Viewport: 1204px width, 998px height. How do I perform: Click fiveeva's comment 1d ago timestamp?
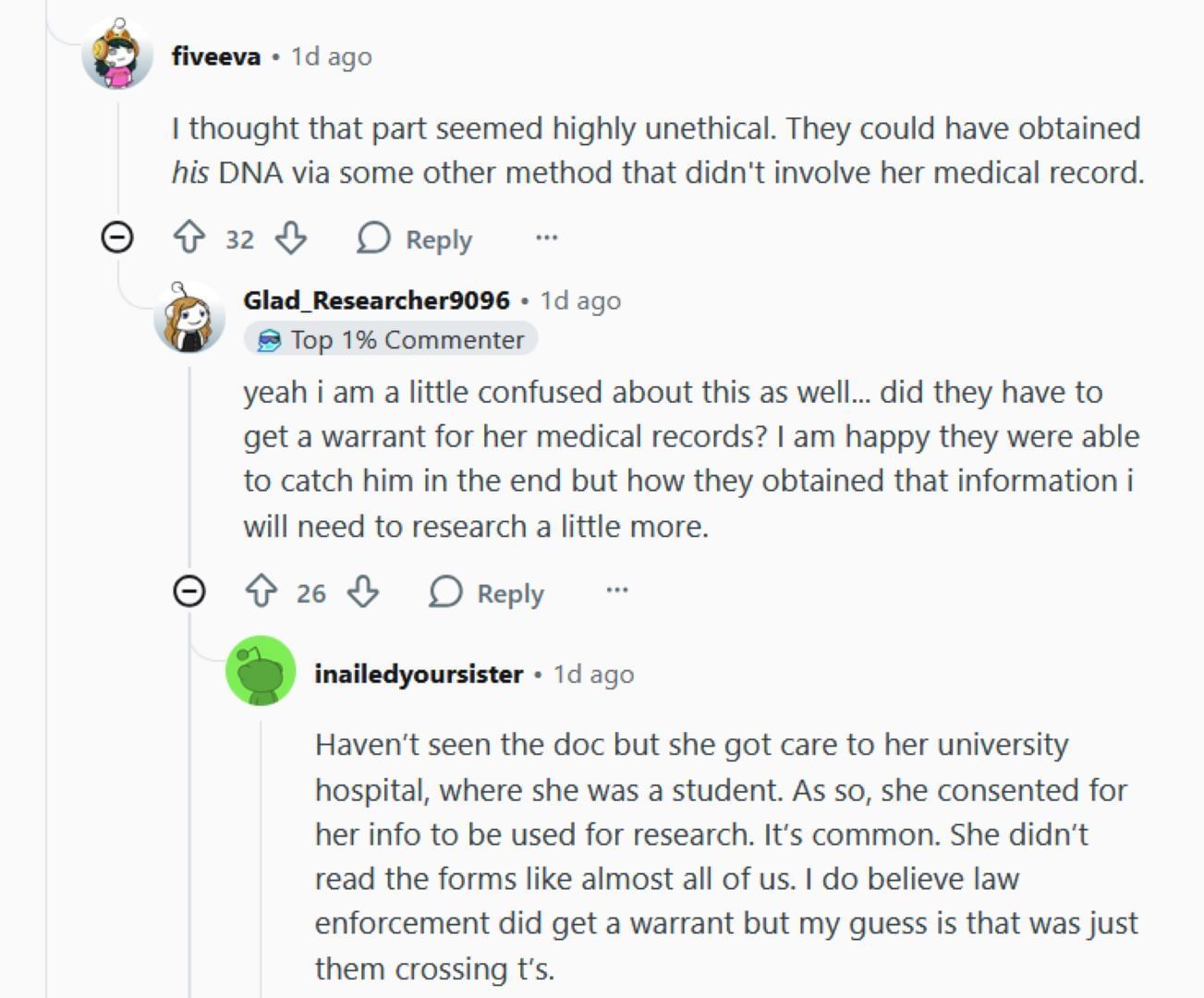pos(332,56)
